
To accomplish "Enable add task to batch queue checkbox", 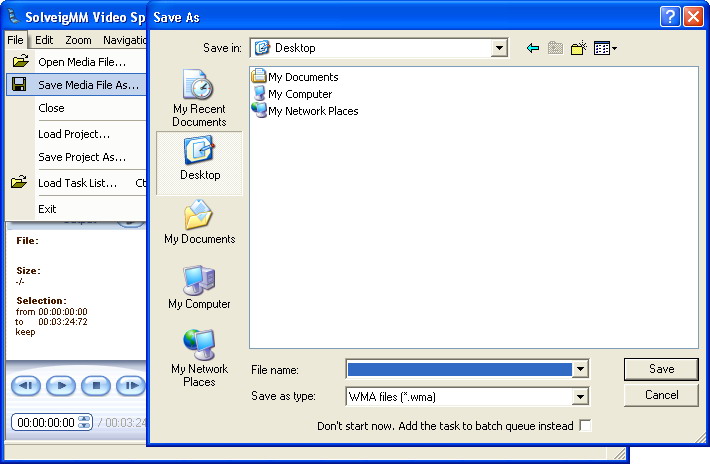I will point(585,426).
